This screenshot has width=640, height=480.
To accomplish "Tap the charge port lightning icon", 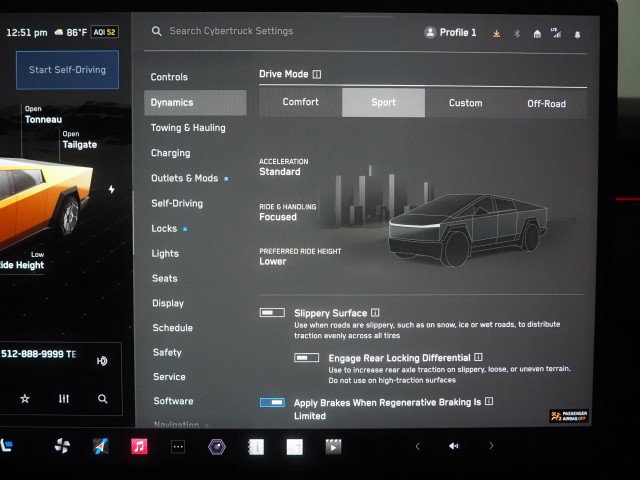I will (x=111, y=189).
